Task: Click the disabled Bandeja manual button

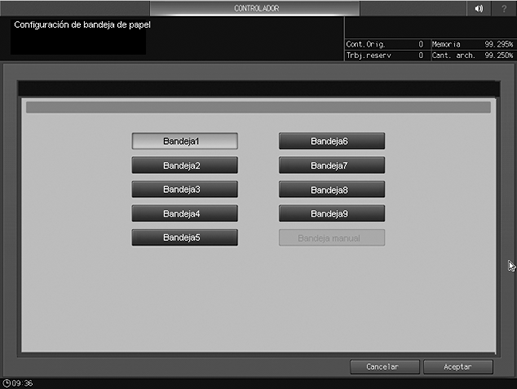Action: [x=332, y=238]
